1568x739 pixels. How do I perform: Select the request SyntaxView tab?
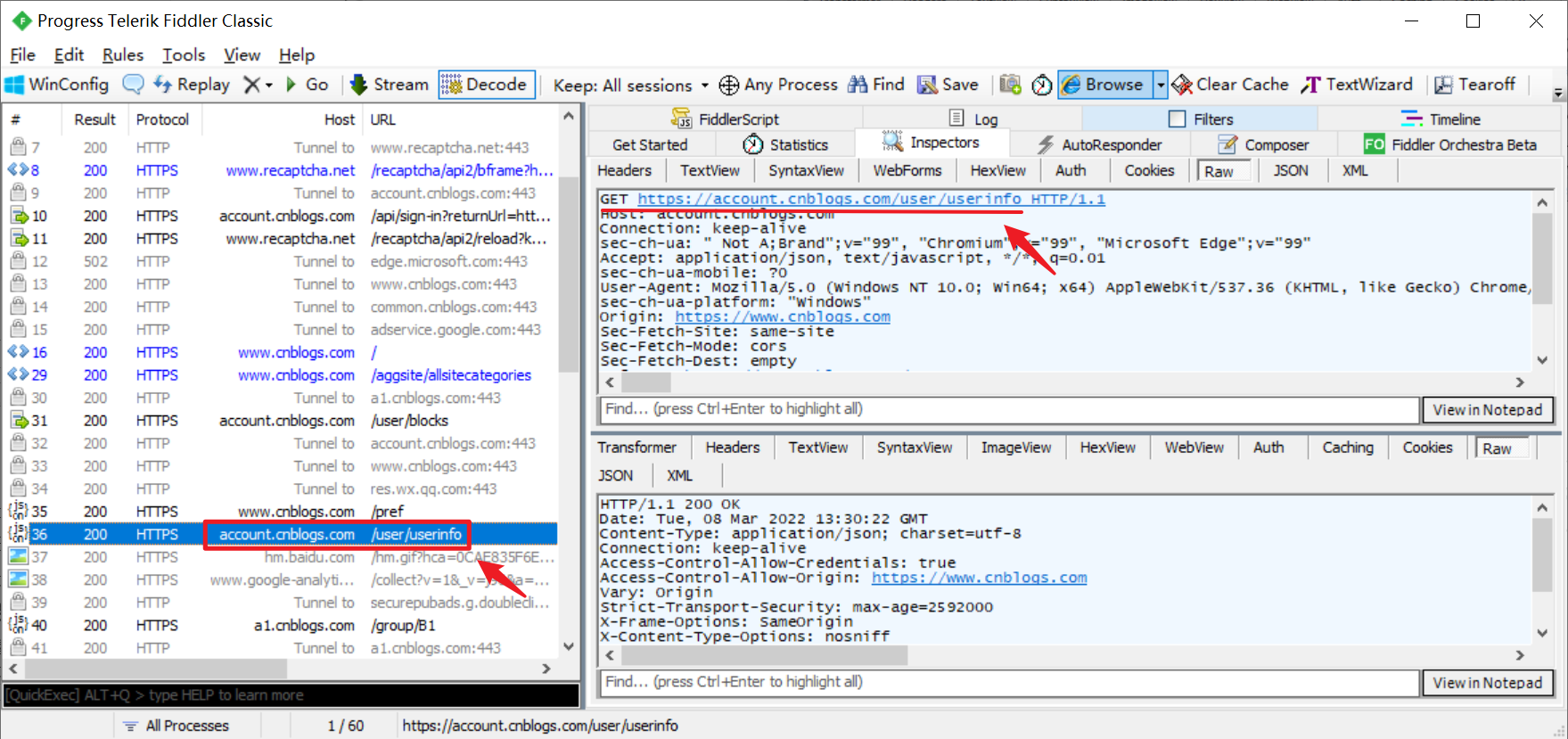806,170
